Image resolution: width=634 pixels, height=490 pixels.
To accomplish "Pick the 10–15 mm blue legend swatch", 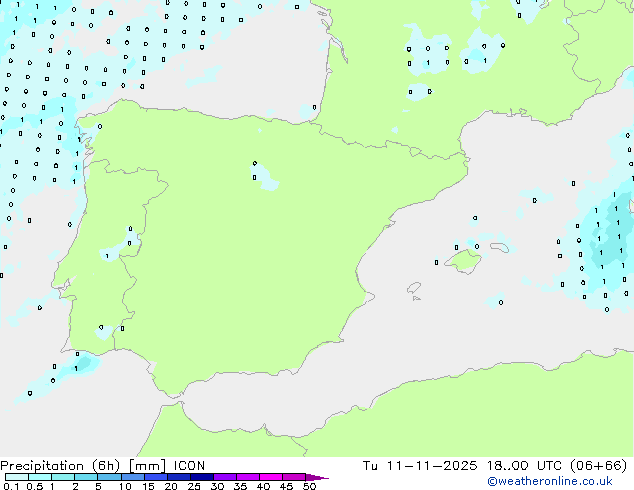I will click(132, 477).
